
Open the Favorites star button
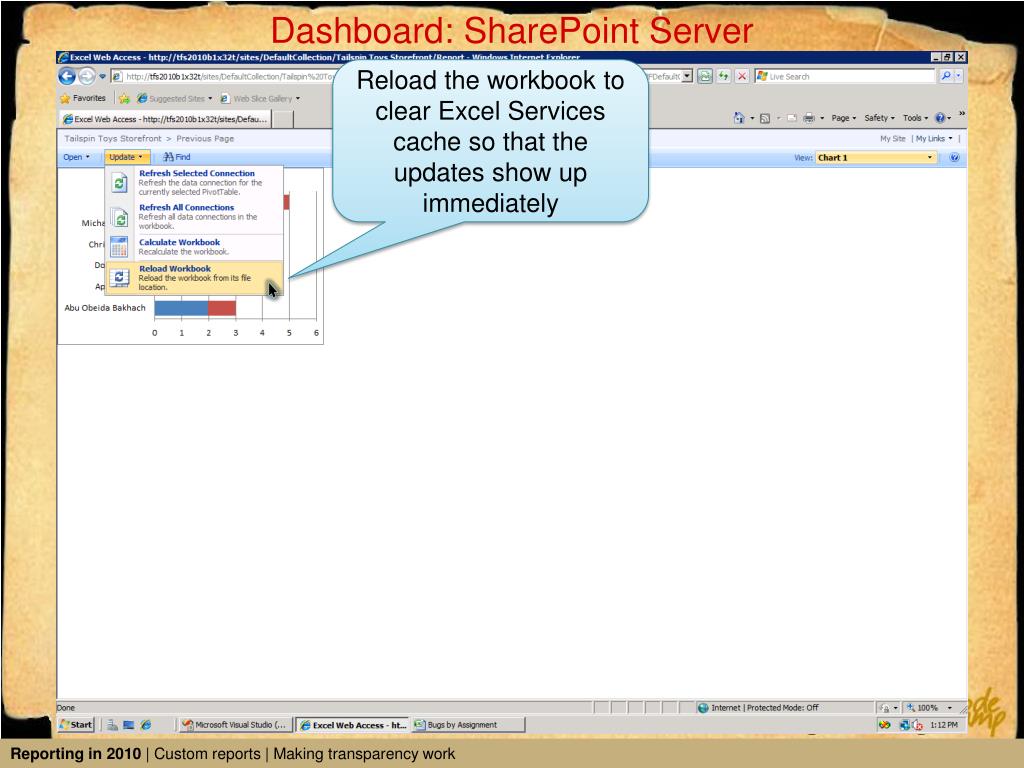83,99
